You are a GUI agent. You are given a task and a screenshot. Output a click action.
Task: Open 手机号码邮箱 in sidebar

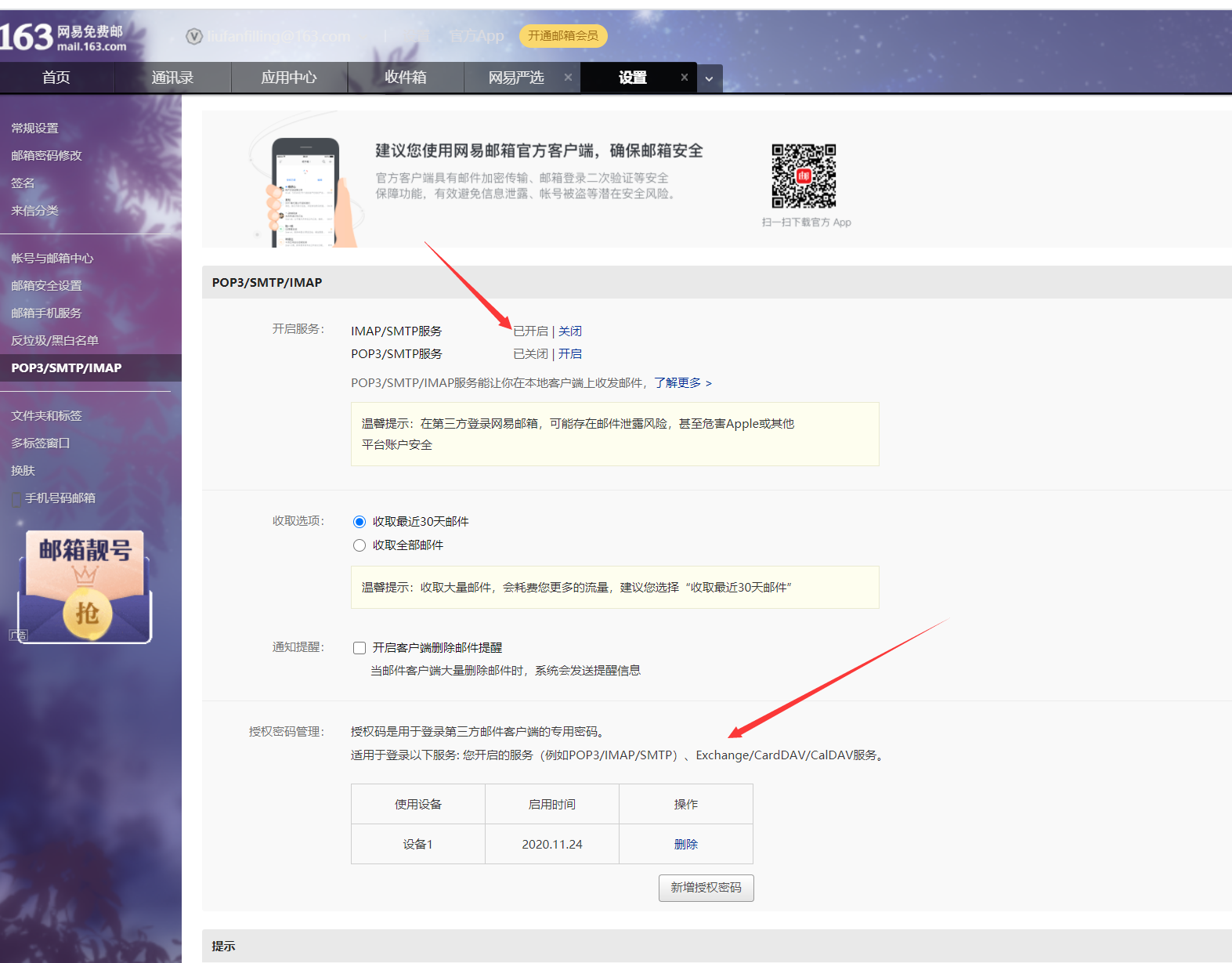(x=60, y=498)
